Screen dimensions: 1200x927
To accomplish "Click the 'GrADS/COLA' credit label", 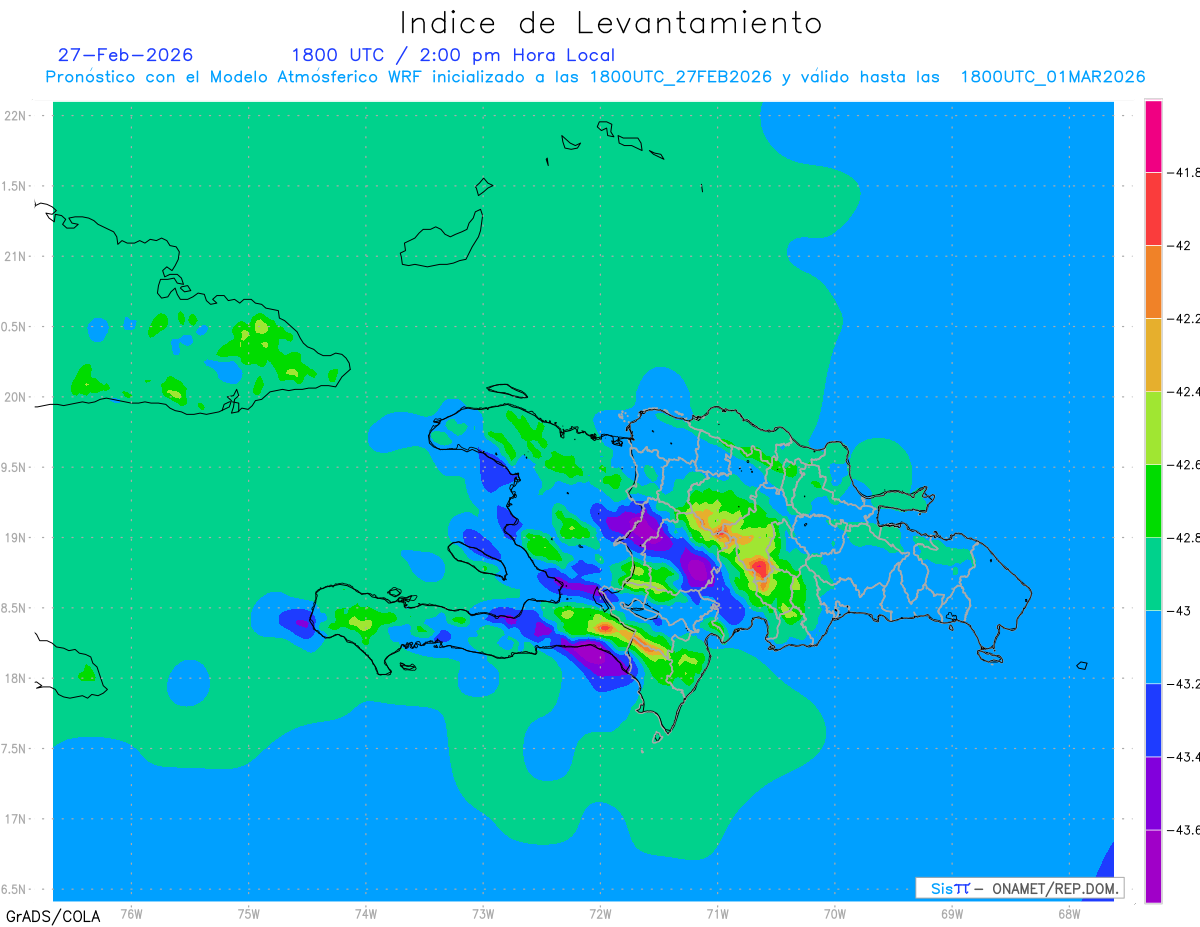I will click(x=53, y=916).
